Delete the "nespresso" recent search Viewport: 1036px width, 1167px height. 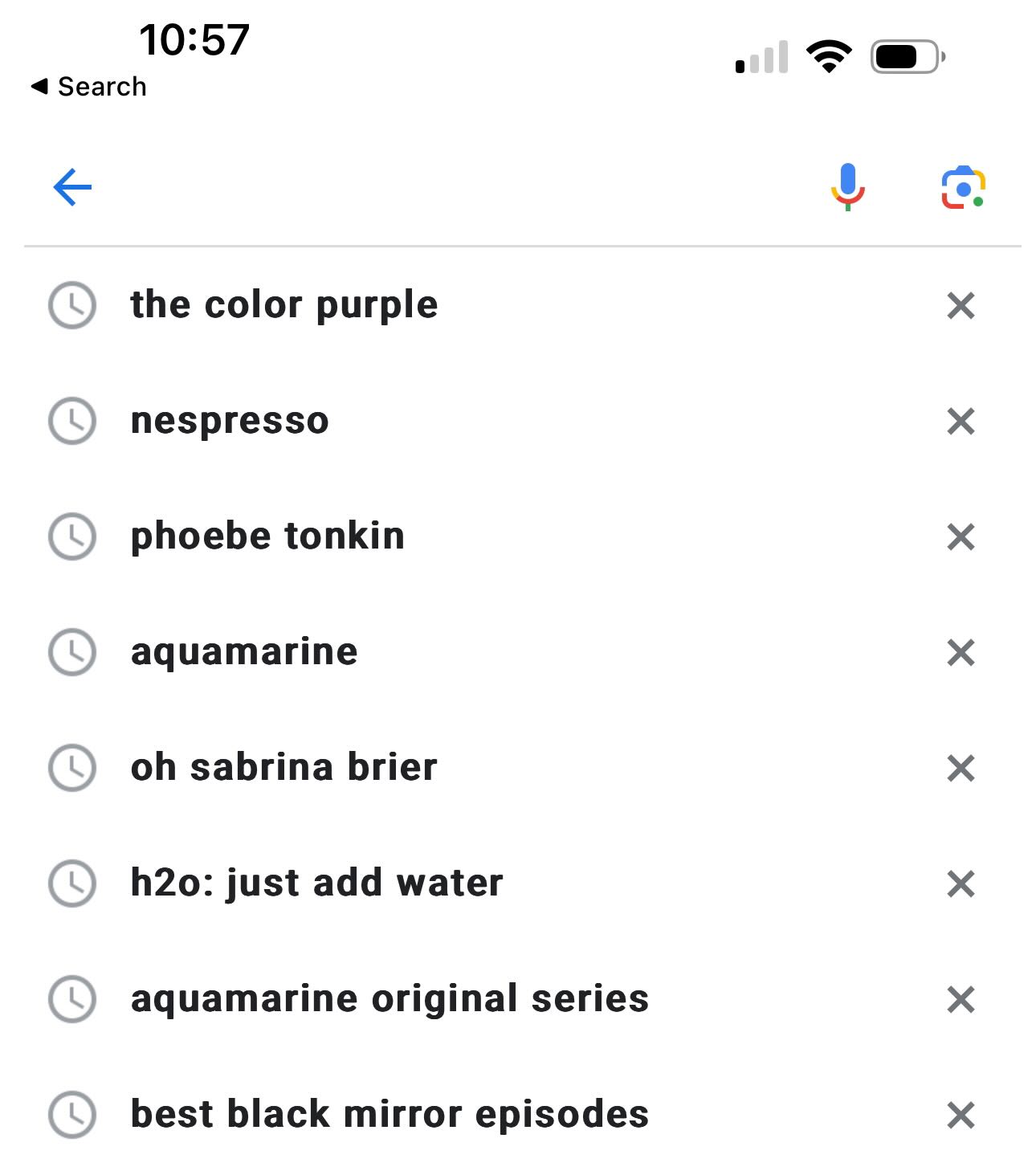click(961, 421)
